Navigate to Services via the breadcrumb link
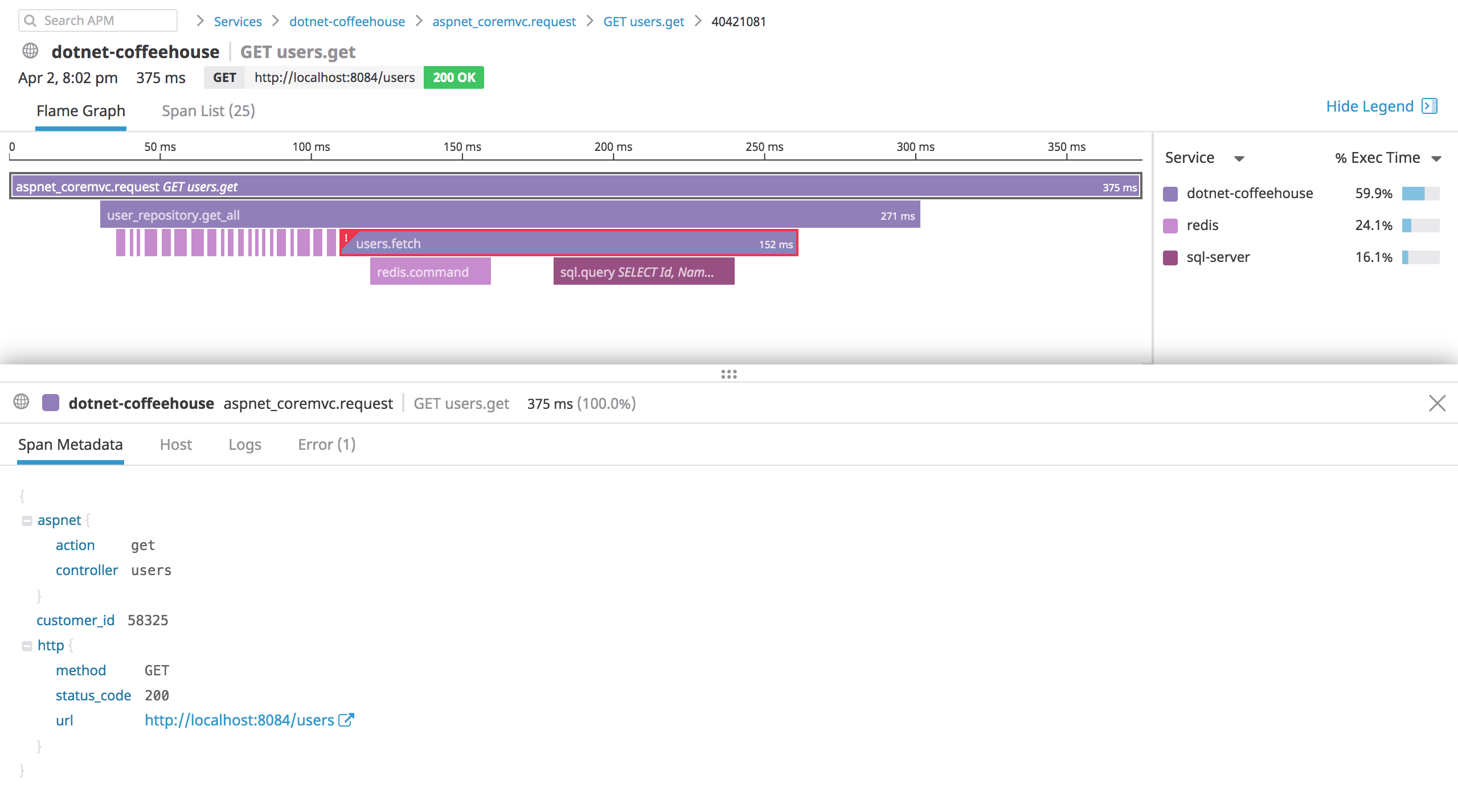The image size is (1458, 812). pos(237,21)
